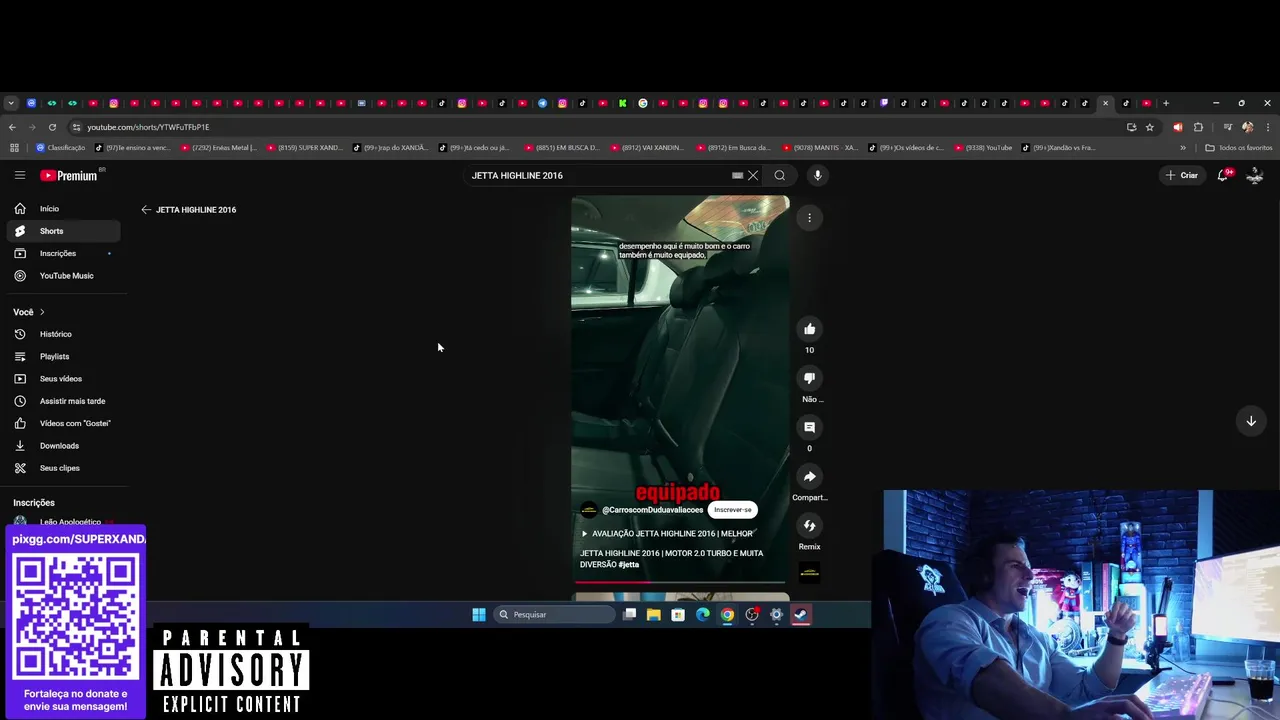1280x720 pixels.
Task: Click the #jetta hashtag
Action: coord(628,565)
